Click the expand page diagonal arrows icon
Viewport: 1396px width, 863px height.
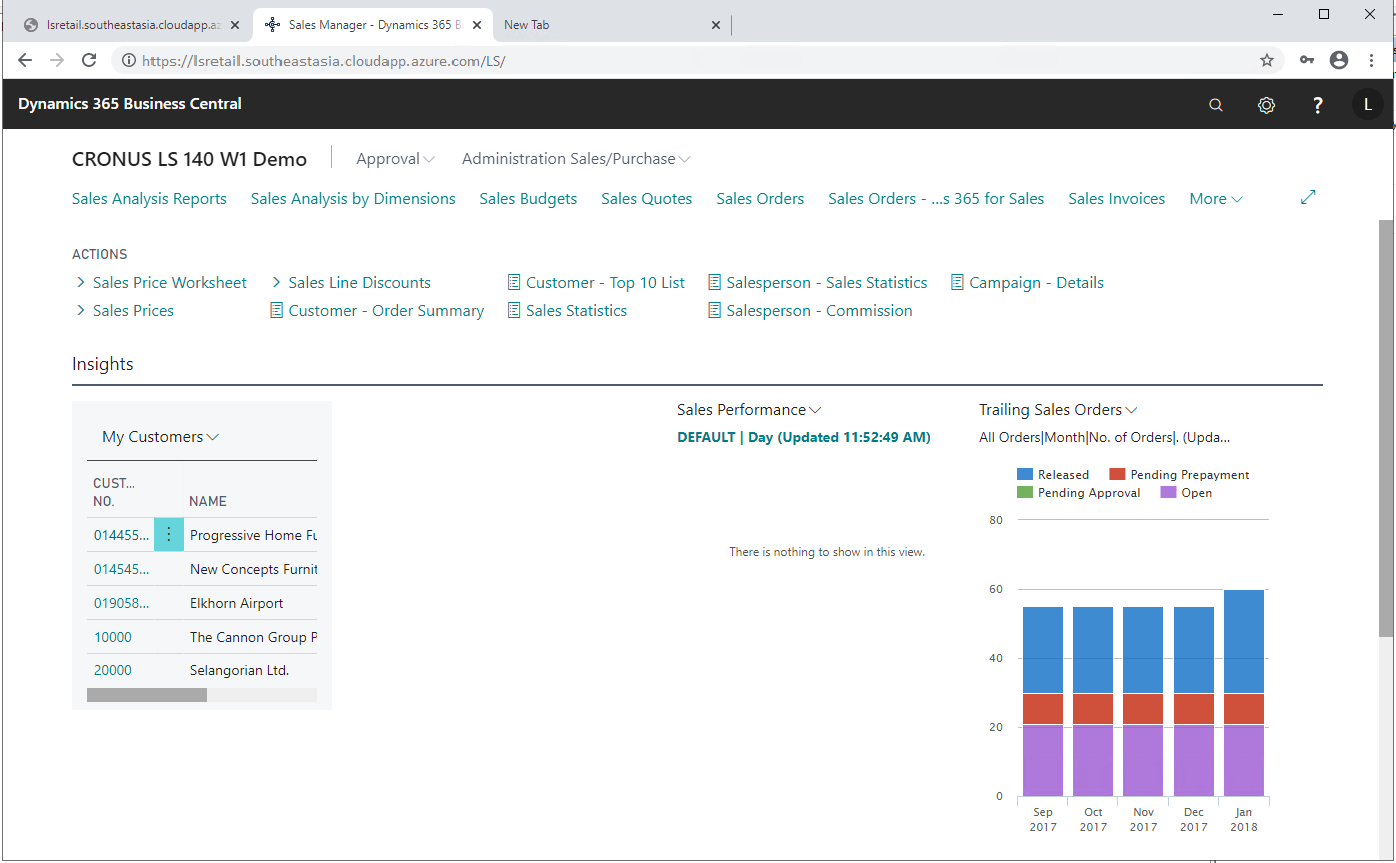point(1308,197)
